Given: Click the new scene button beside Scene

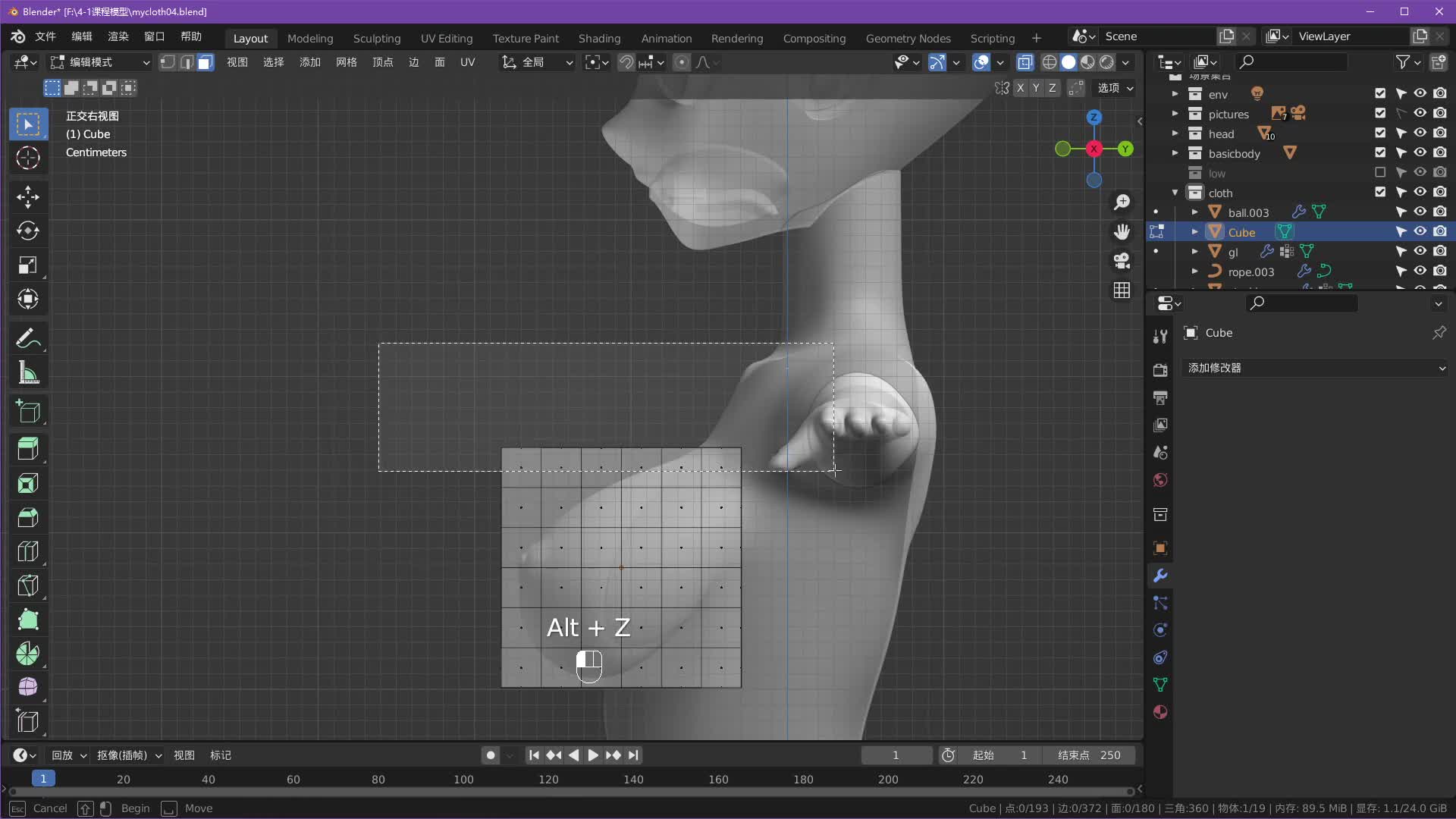Looking at the screenshot, I should [1227, 36].
